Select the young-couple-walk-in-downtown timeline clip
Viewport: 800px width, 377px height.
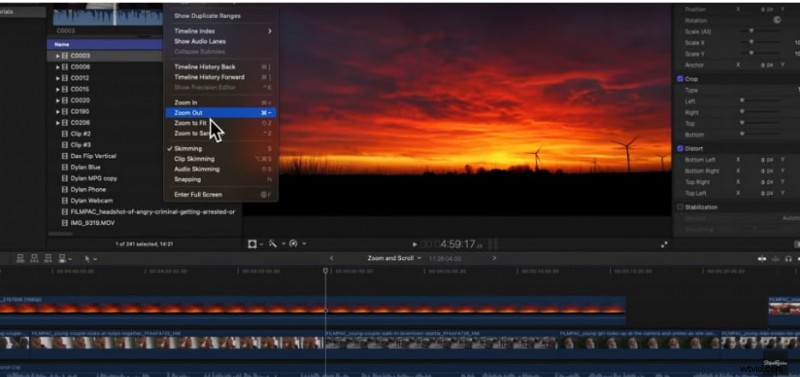coord(442,343)
